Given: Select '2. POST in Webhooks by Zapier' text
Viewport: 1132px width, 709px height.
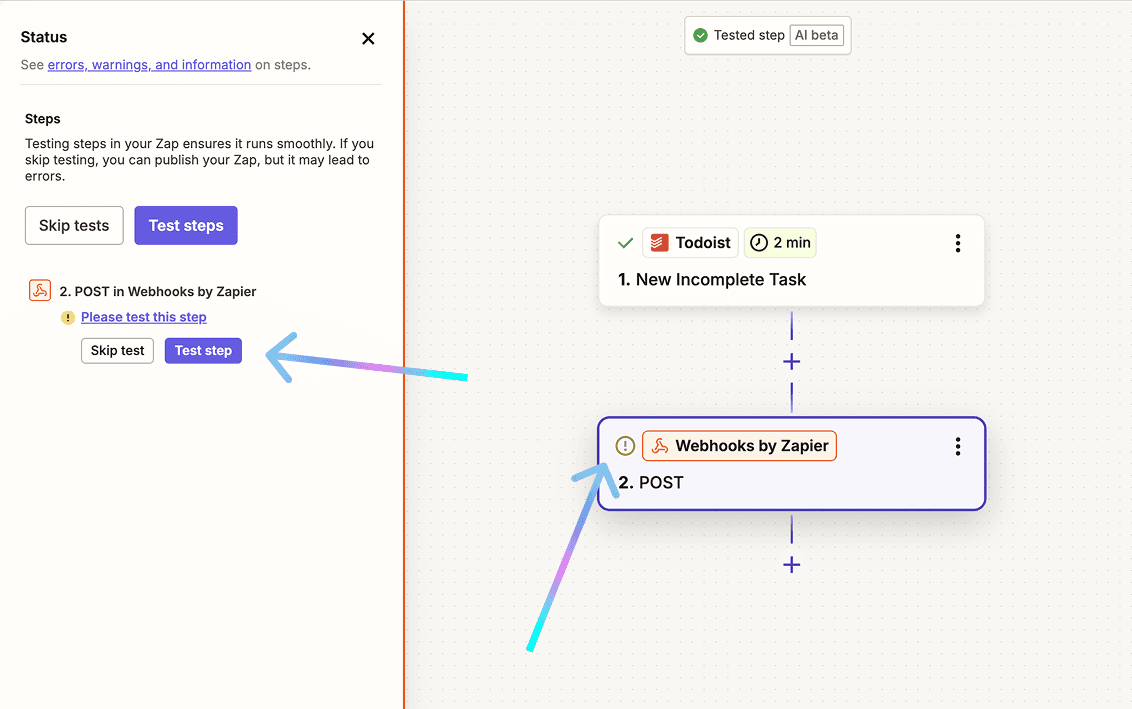Looking at the screenshot, I should [157, 292].
